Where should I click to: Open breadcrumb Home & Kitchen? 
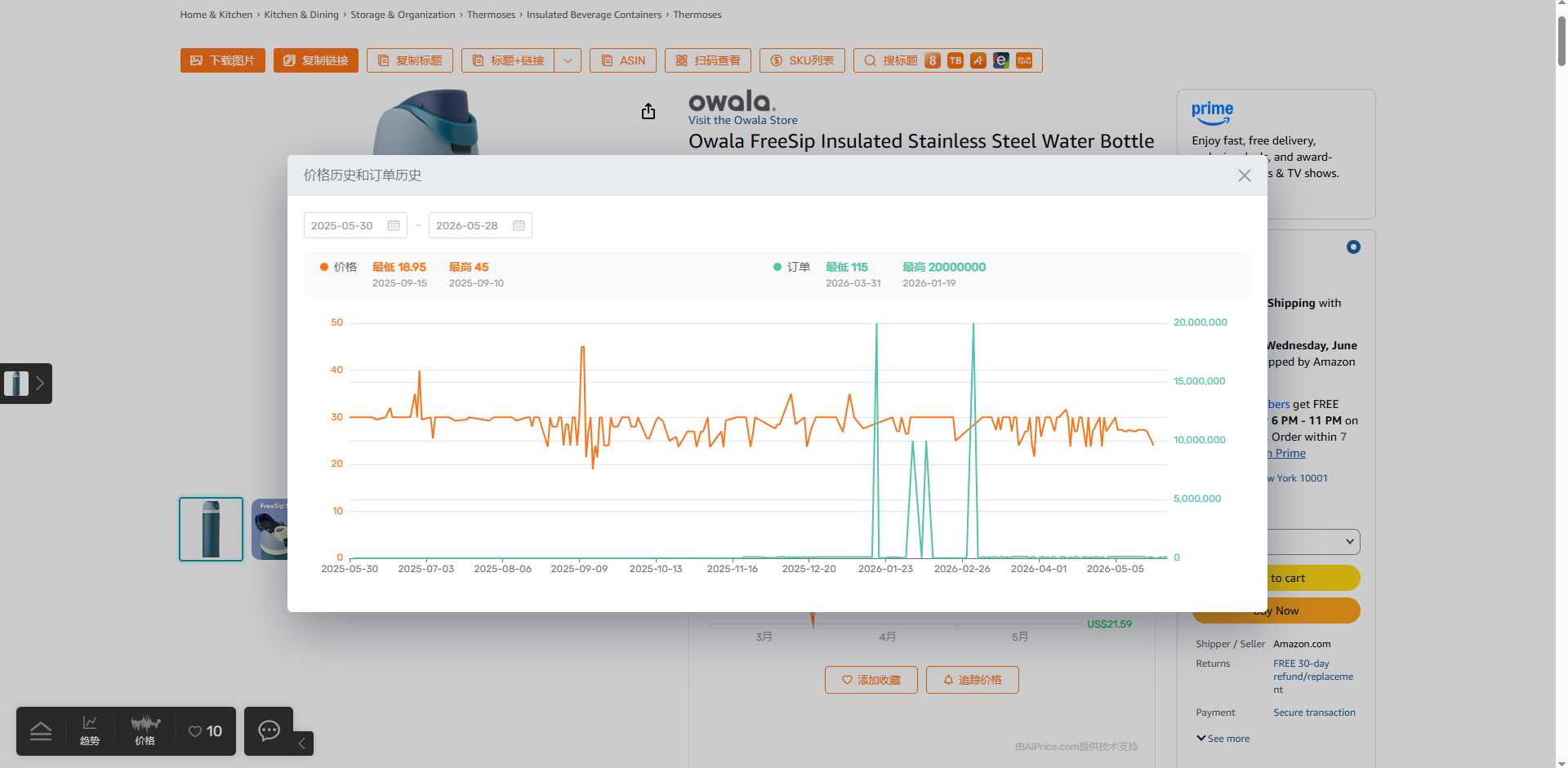216,15
